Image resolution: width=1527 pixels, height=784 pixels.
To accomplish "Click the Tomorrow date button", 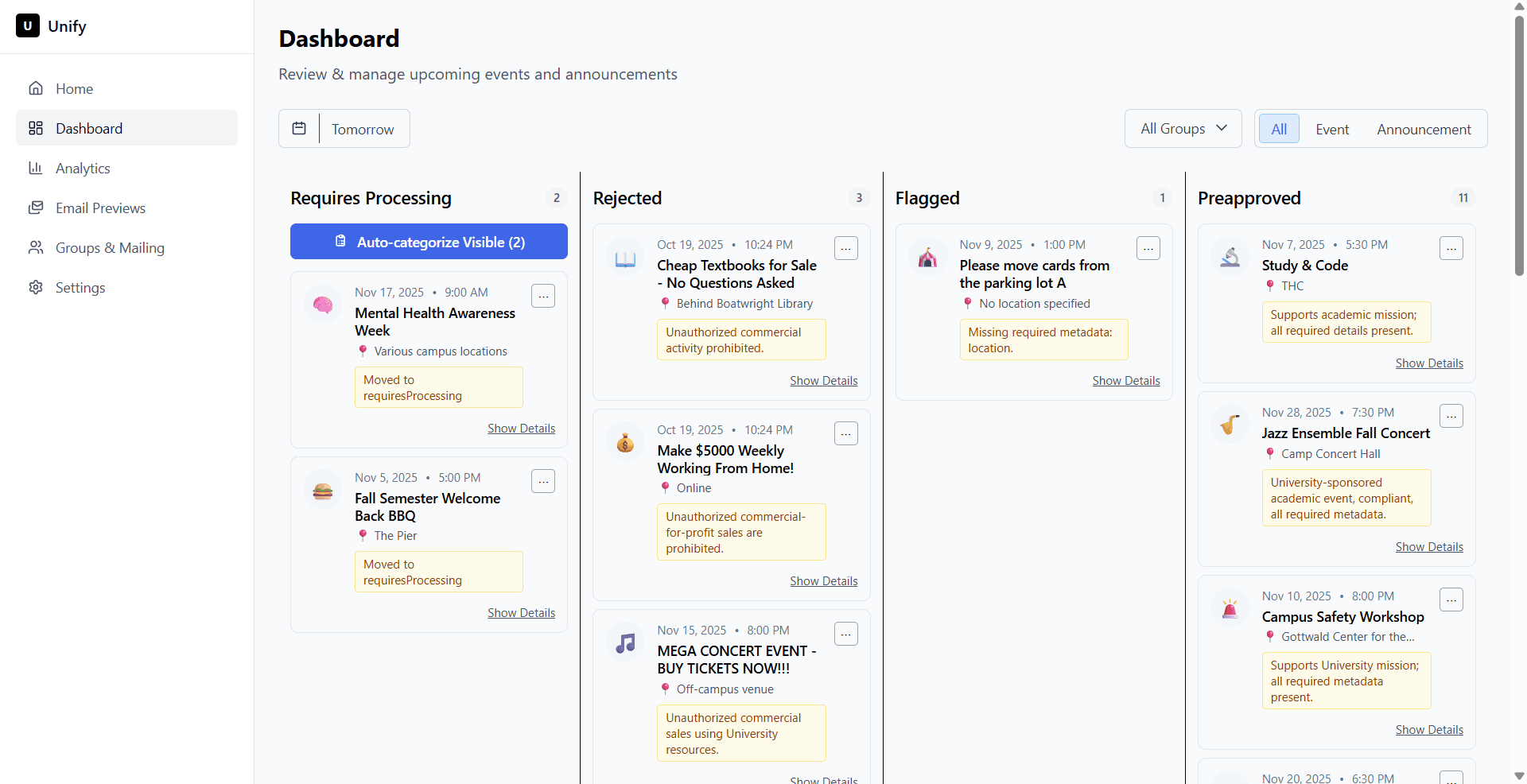I will tap(363, 129).
